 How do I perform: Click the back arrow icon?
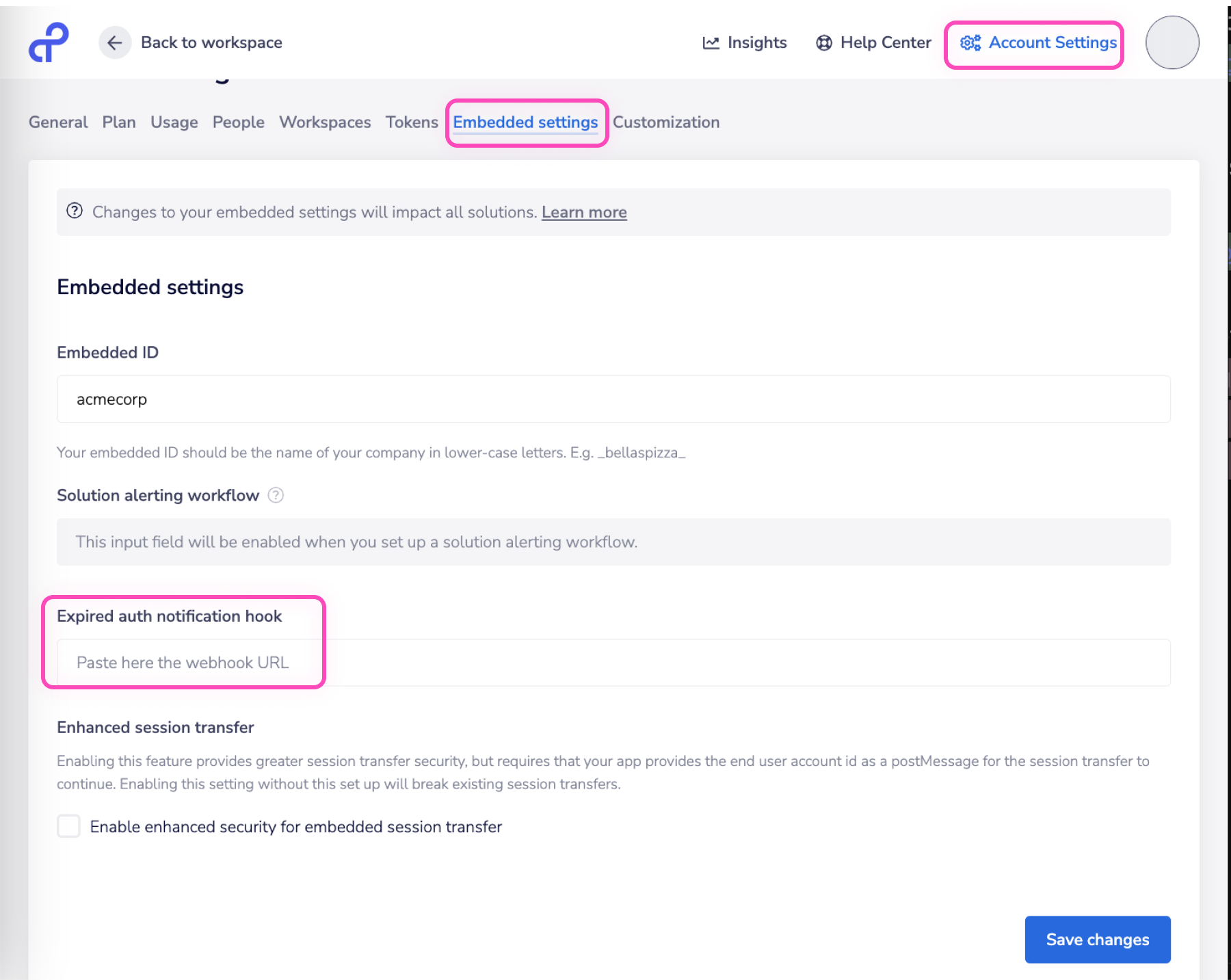[115, 42]
